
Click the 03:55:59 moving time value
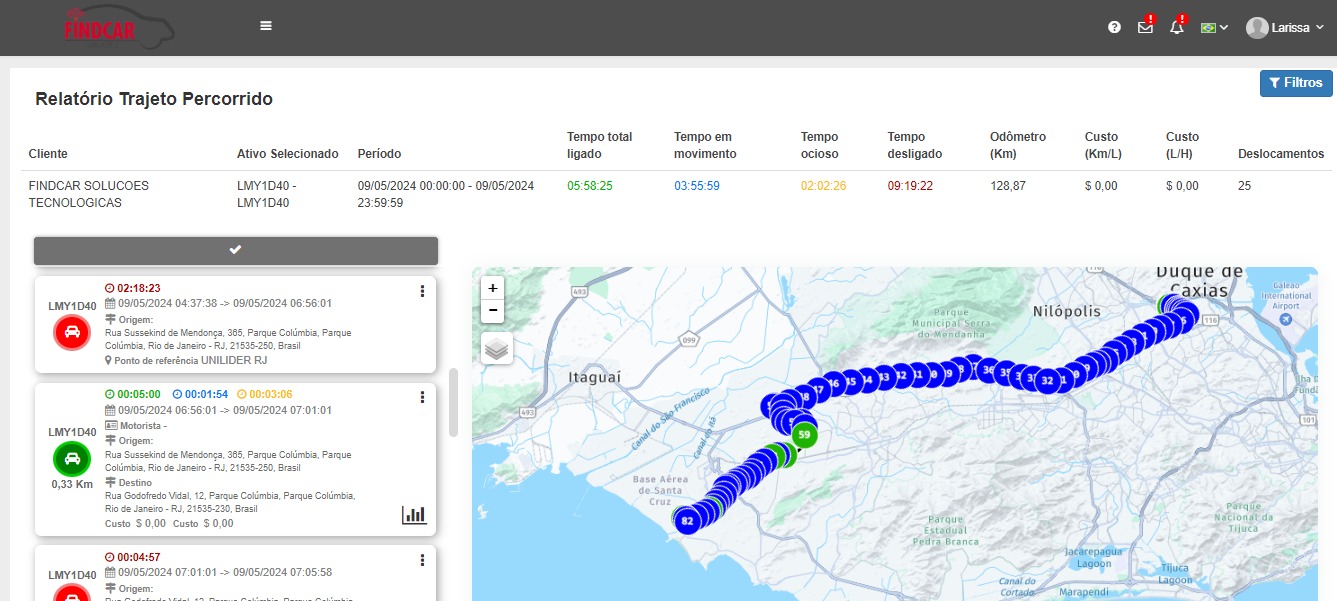tap(697, 186)
